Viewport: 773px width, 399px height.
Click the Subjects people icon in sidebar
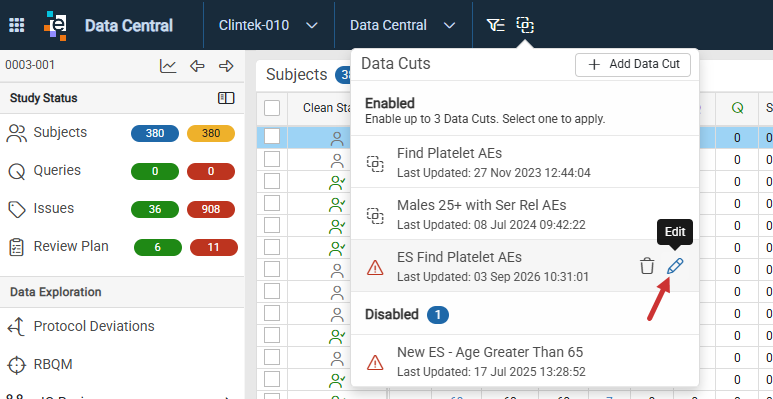pyautogui.click(x=17, y=133)
